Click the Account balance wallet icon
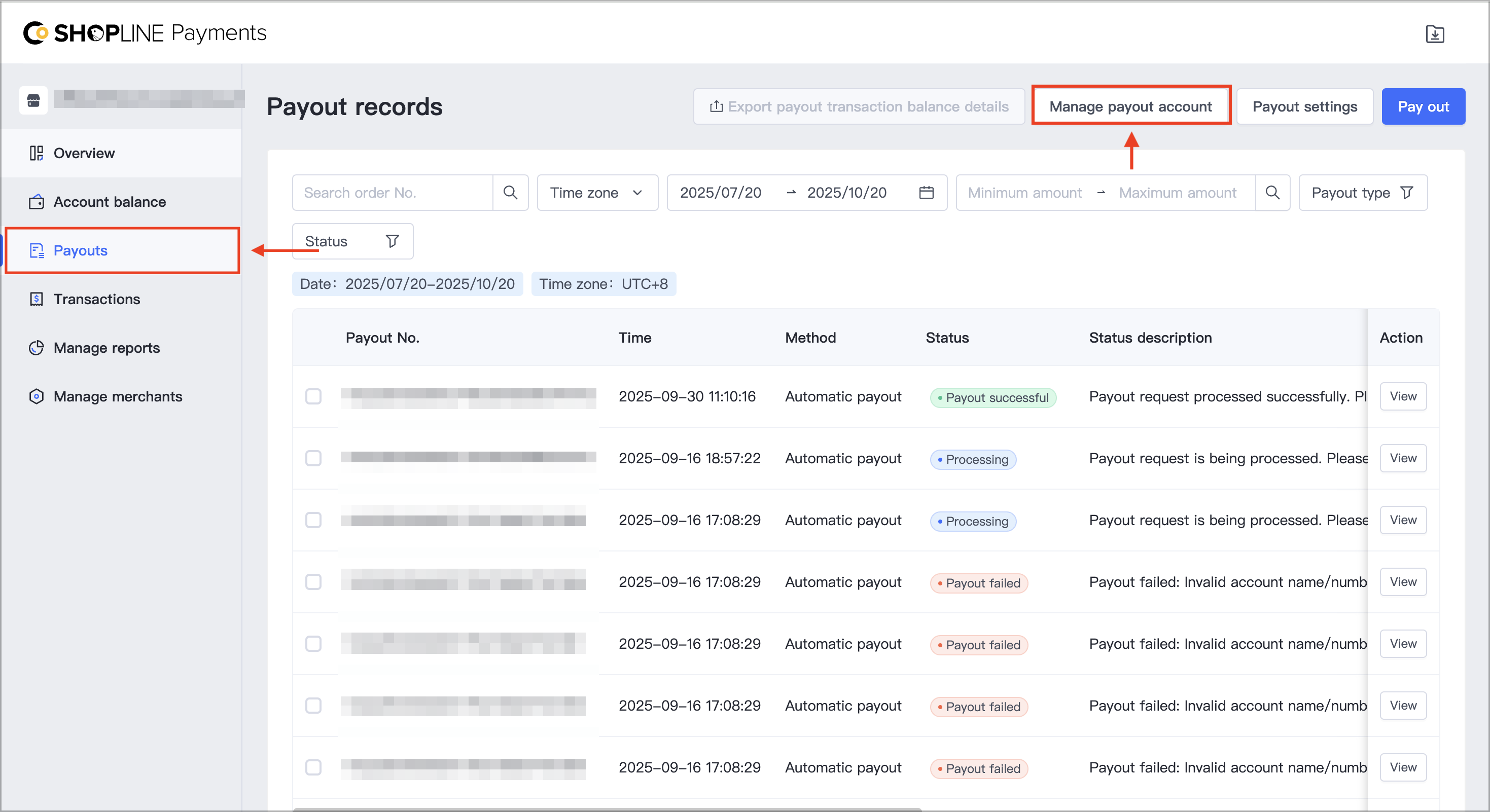The image size is (1490, 812). (x=37, y=202)
